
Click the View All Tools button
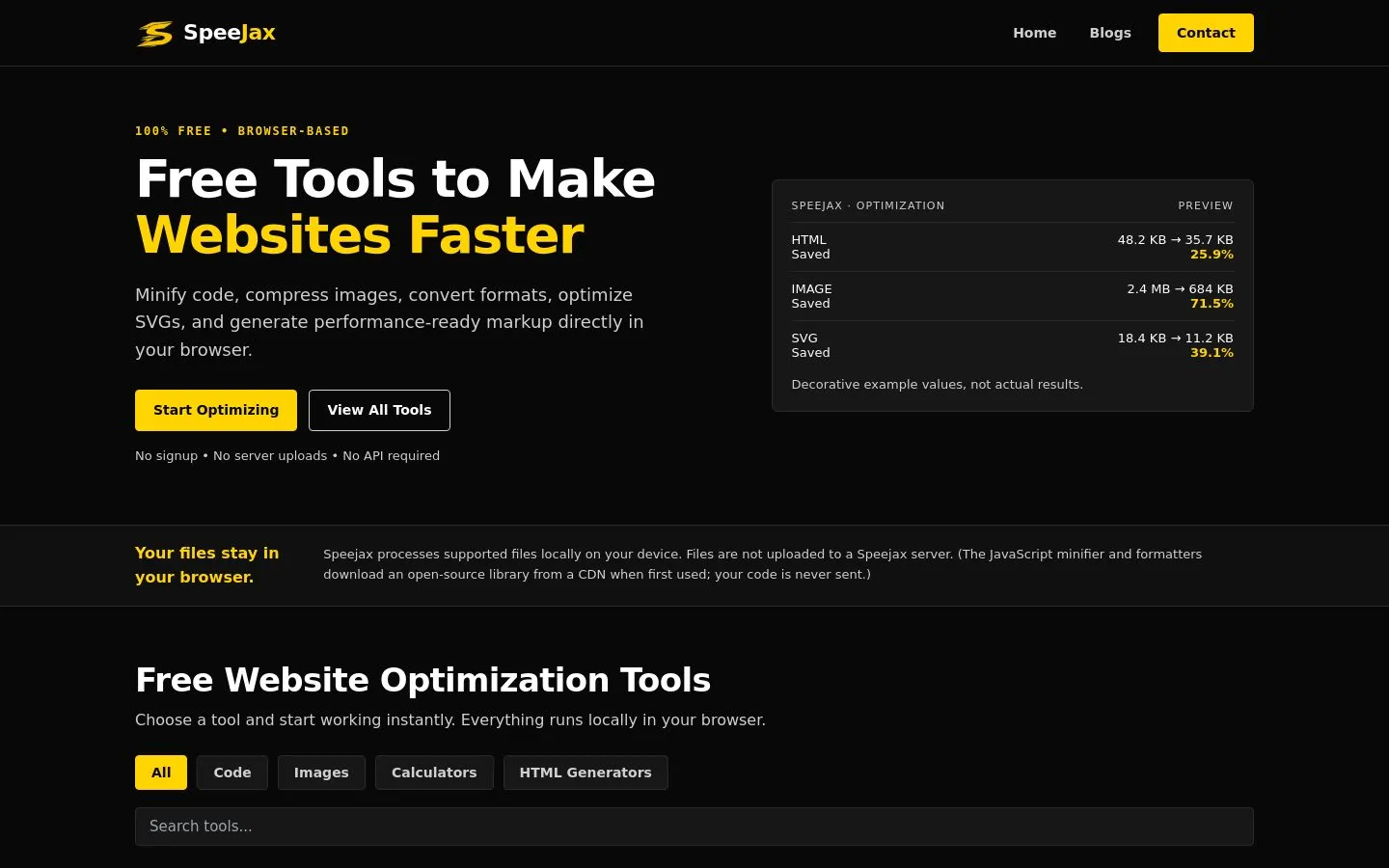click(x=379, y=410)
